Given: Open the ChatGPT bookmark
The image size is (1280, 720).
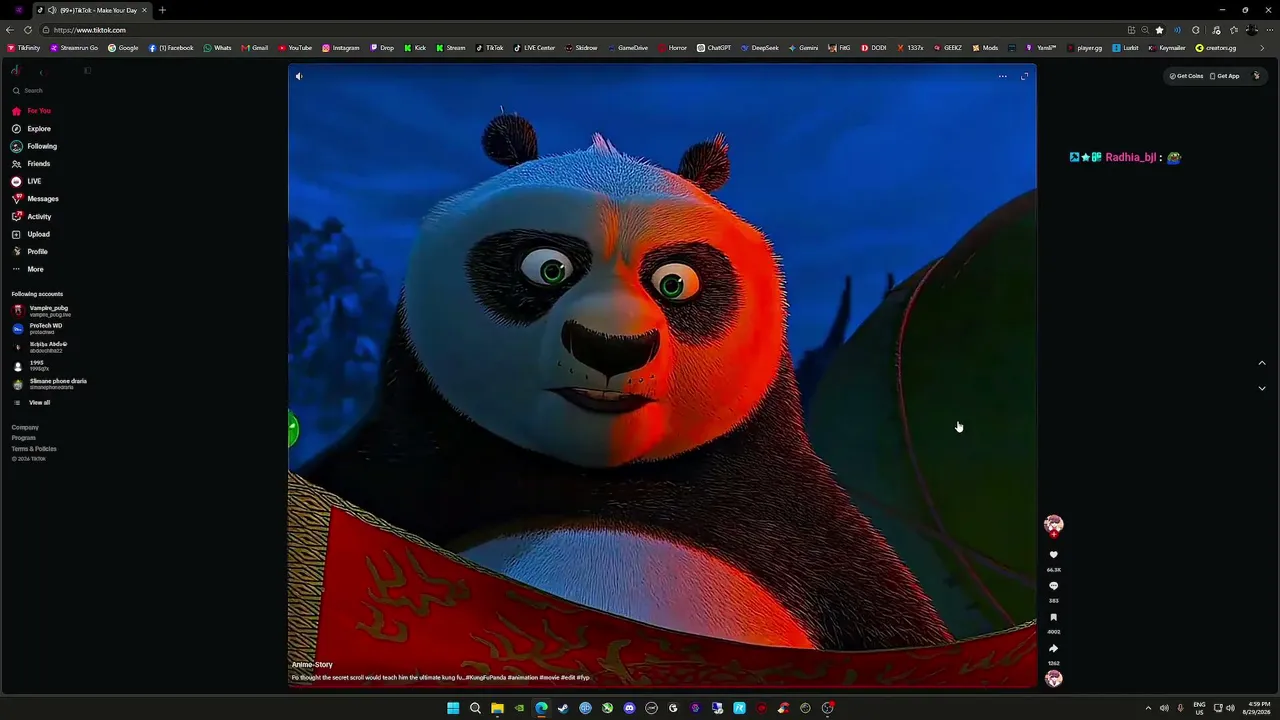Looking at the screenshot, I should click(x=714, y=48).
